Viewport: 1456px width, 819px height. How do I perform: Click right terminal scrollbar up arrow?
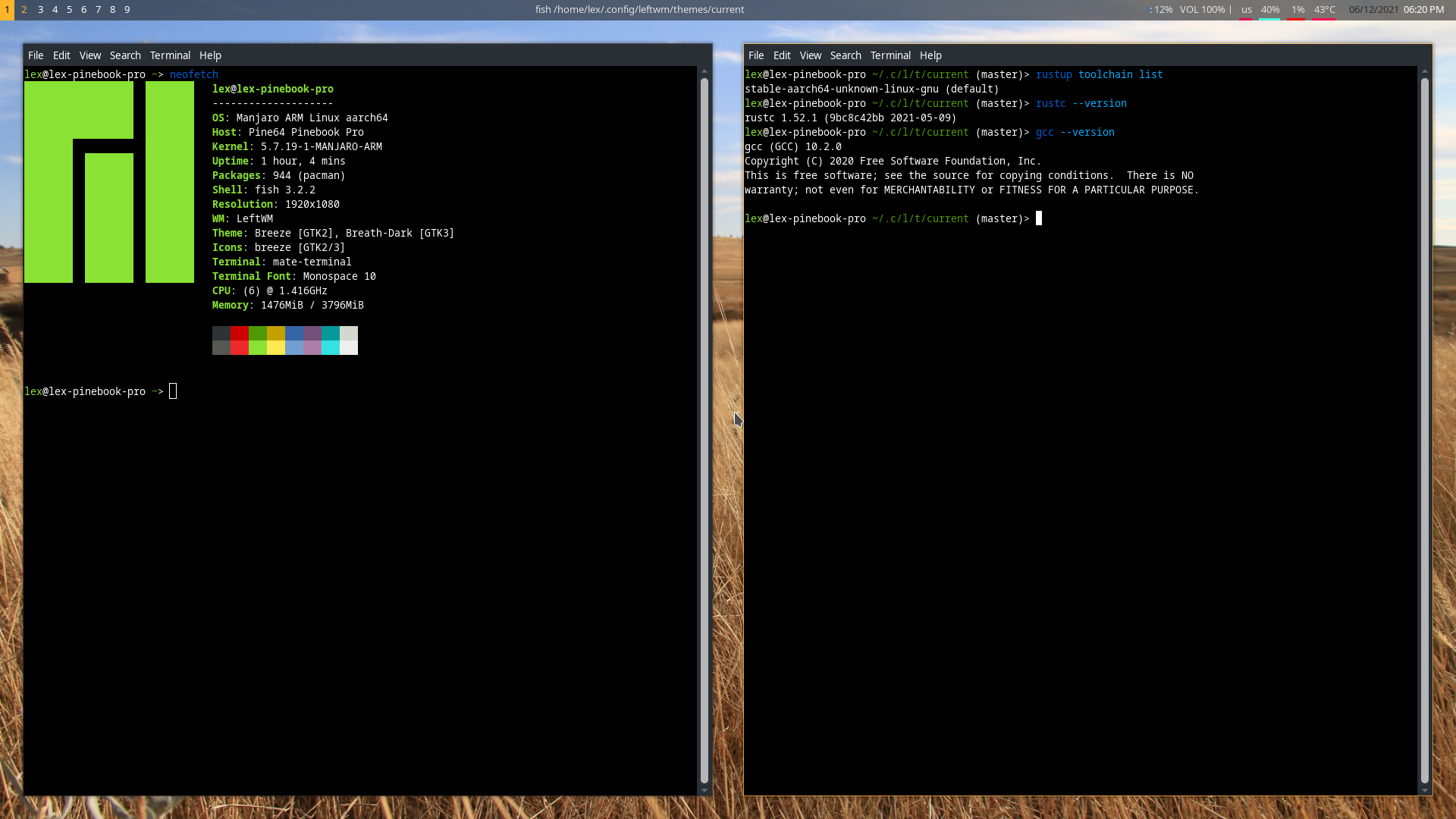pos(1425,71)
